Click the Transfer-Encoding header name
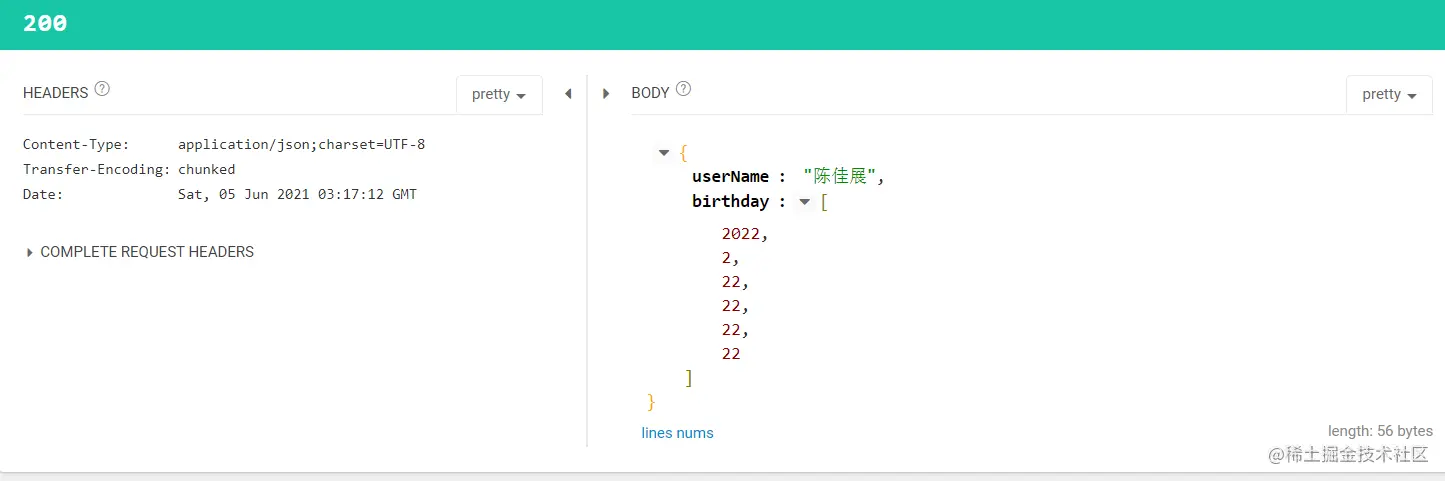 click(96, 169)
